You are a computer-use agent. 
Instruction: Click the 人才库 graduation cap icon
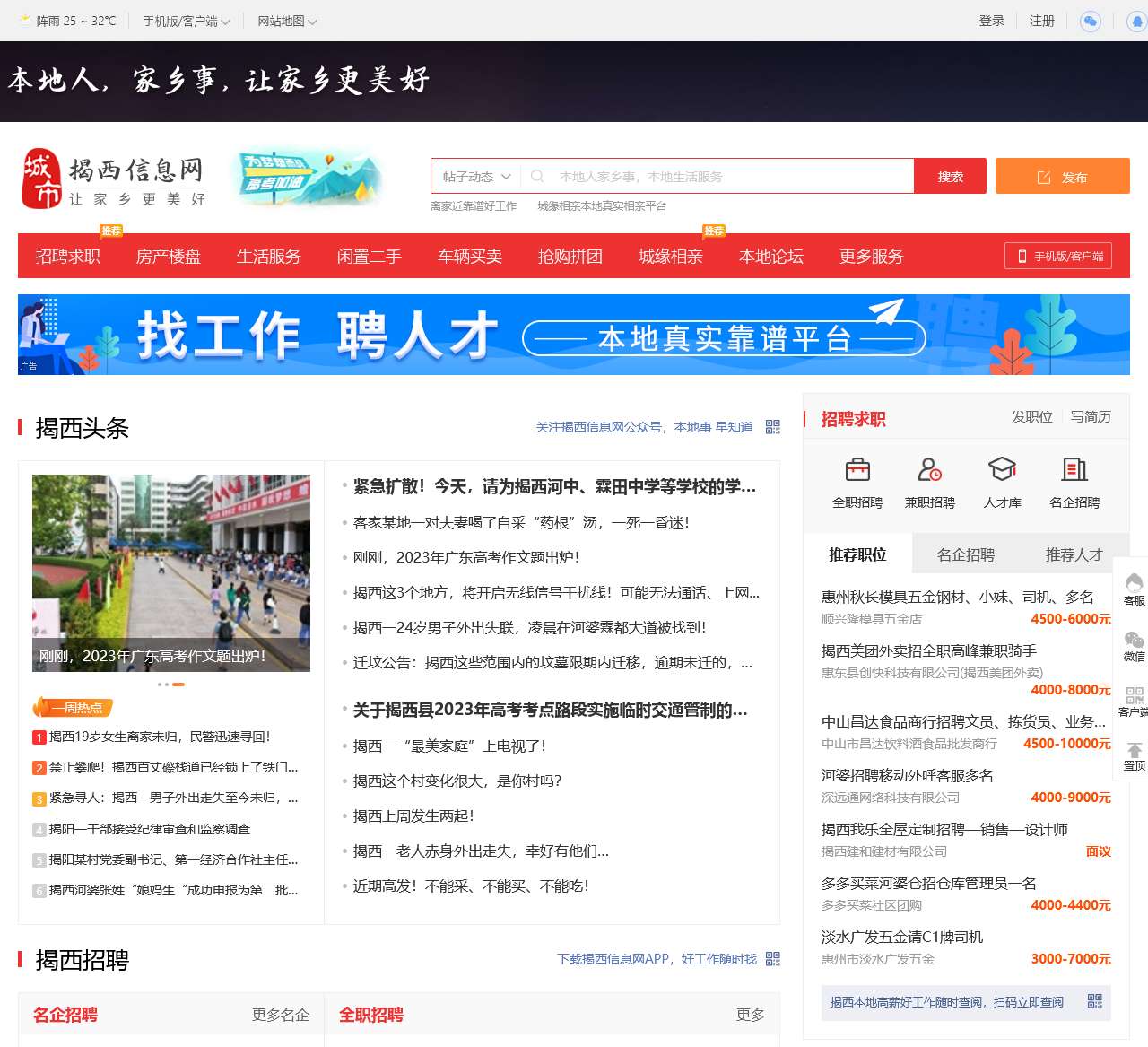click(1002, 469)
